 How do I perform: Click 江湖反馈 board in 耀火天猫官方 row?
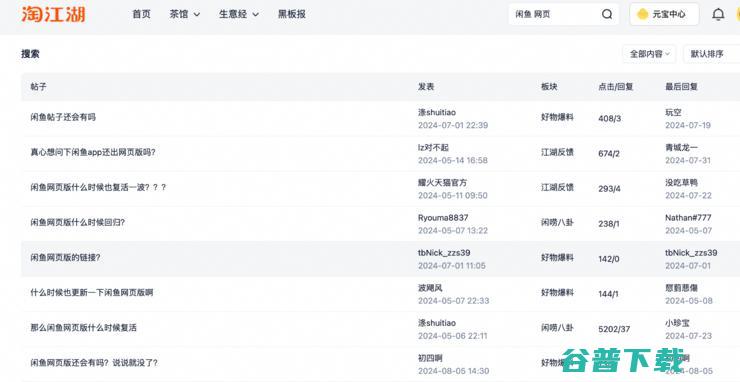coord(557,187)
